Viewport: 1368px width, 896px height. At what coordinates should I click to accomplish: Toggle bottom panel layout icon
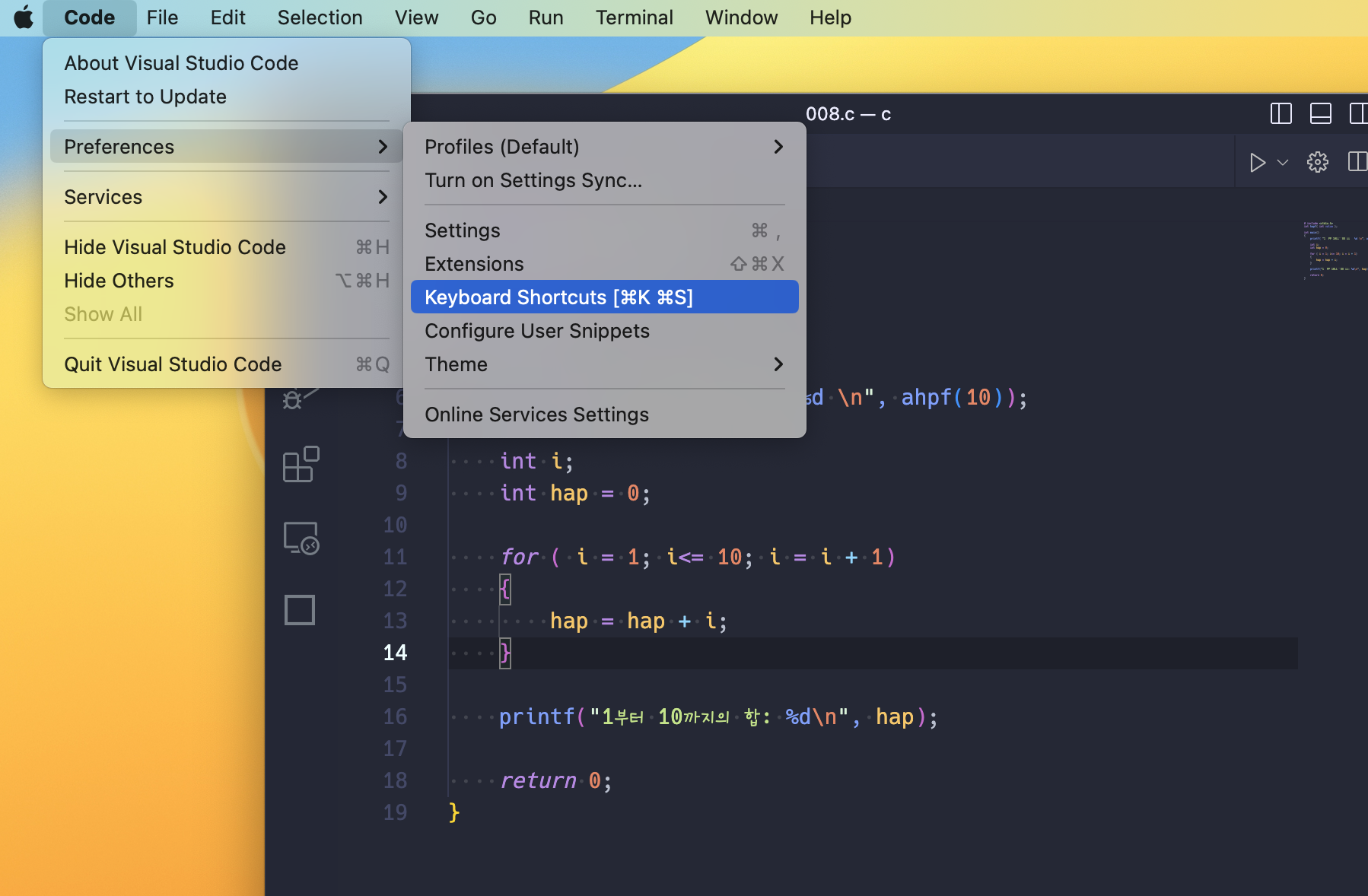pyautogui.click(x=1321, y=114)
